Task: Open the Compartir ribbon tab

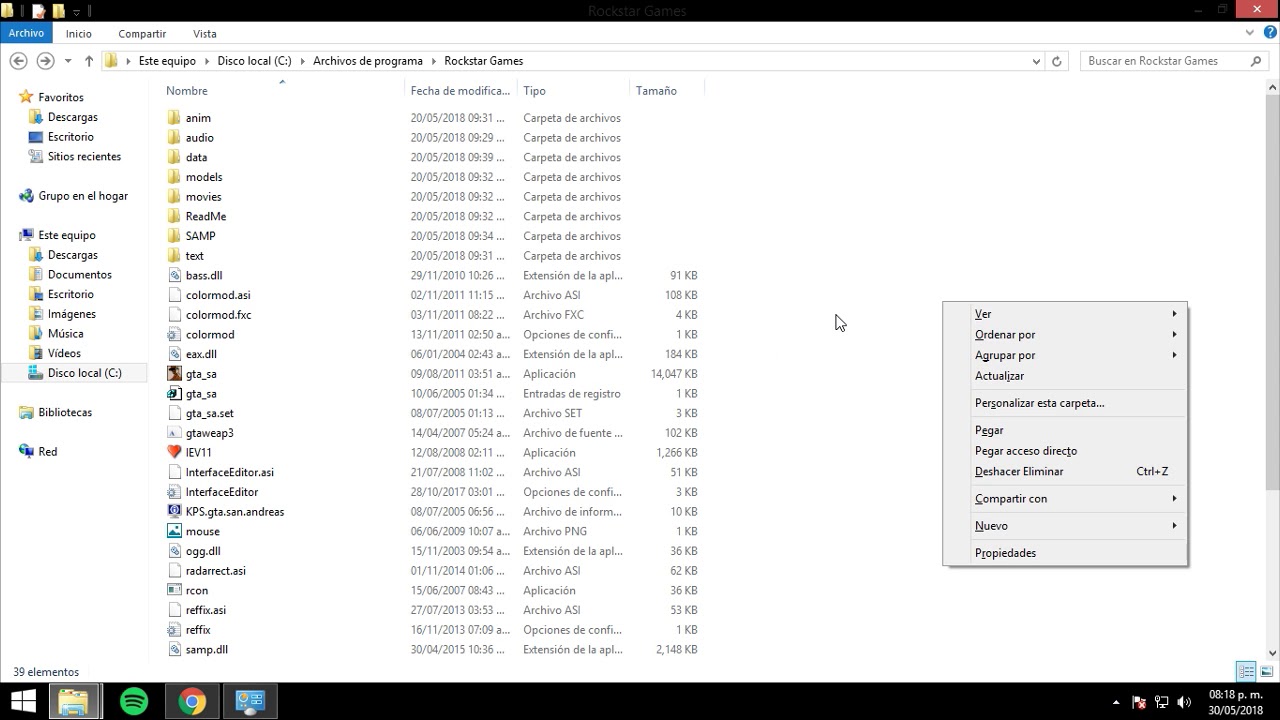Action: [142, 34]
